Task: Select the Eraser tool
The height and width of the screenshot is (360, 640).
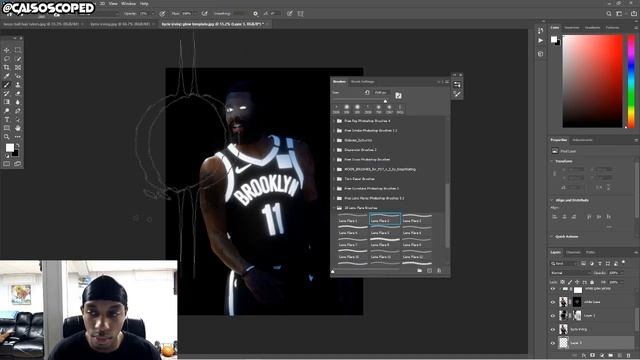Action: point(18,93)
